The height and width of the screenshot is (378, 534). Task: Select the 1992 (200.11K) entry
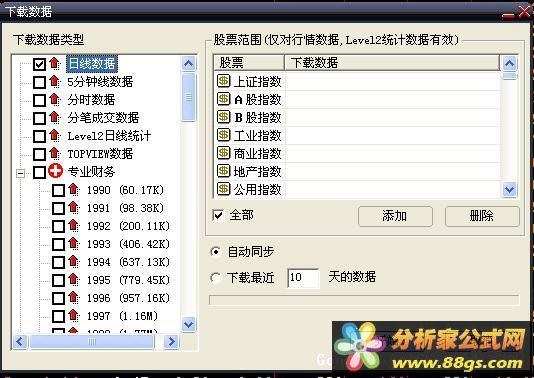pyautogui.click(x=128, y=226)
